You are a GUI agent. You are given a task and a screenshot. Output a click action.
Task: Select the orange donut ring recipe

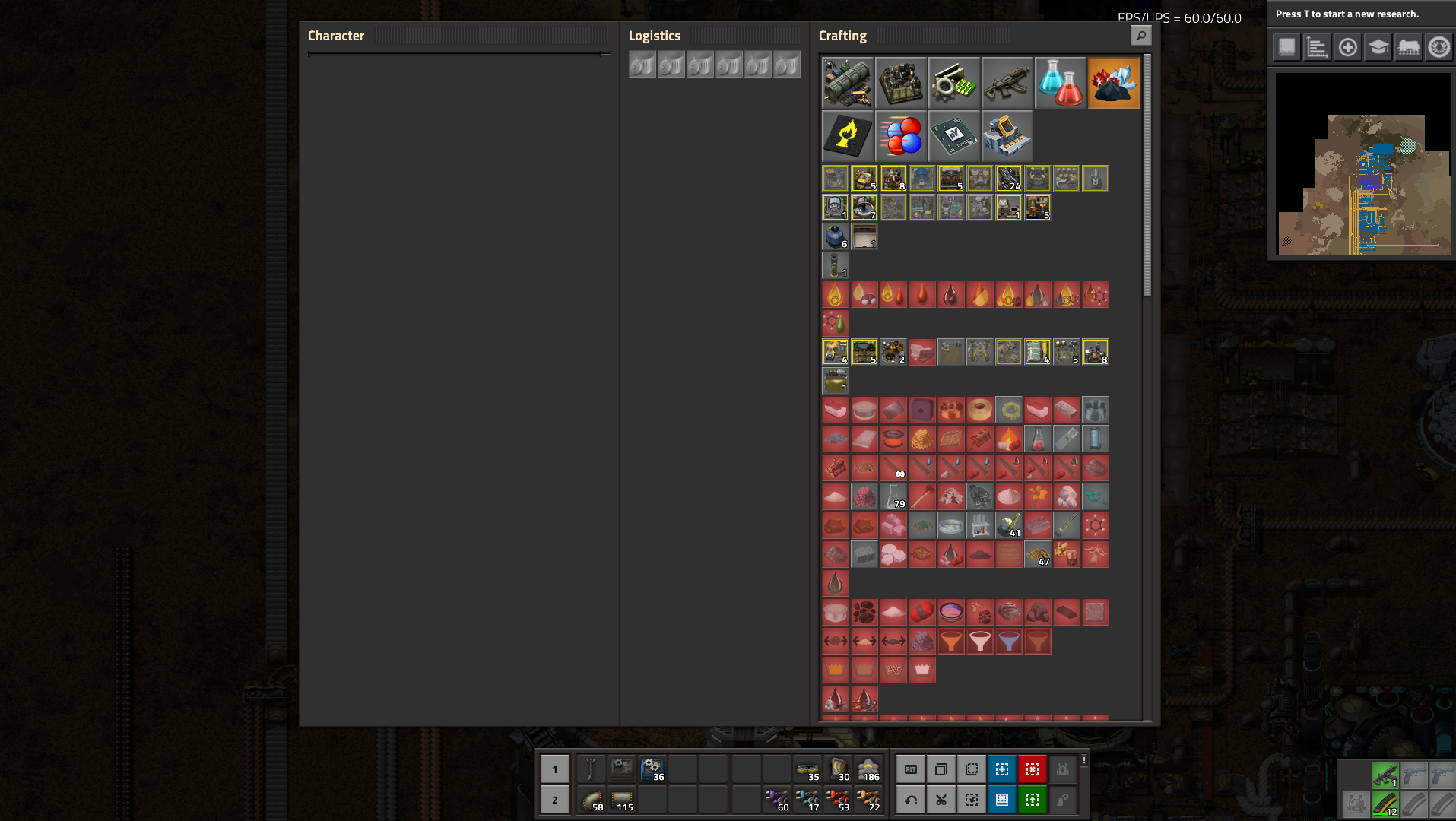(980, 410)
